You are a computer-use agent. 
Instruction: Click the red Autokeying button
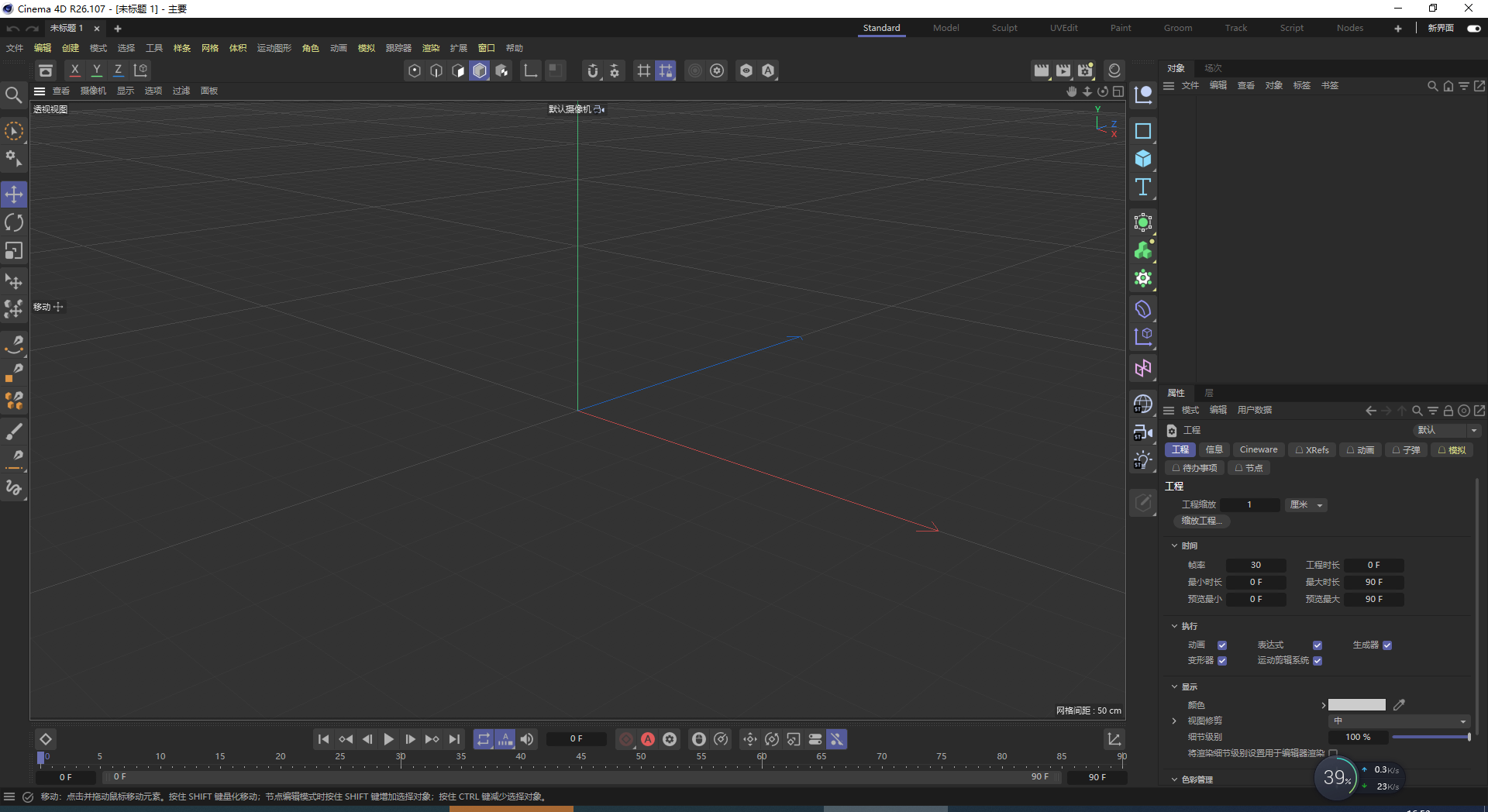pyautogui.click(x=648, y=739)
